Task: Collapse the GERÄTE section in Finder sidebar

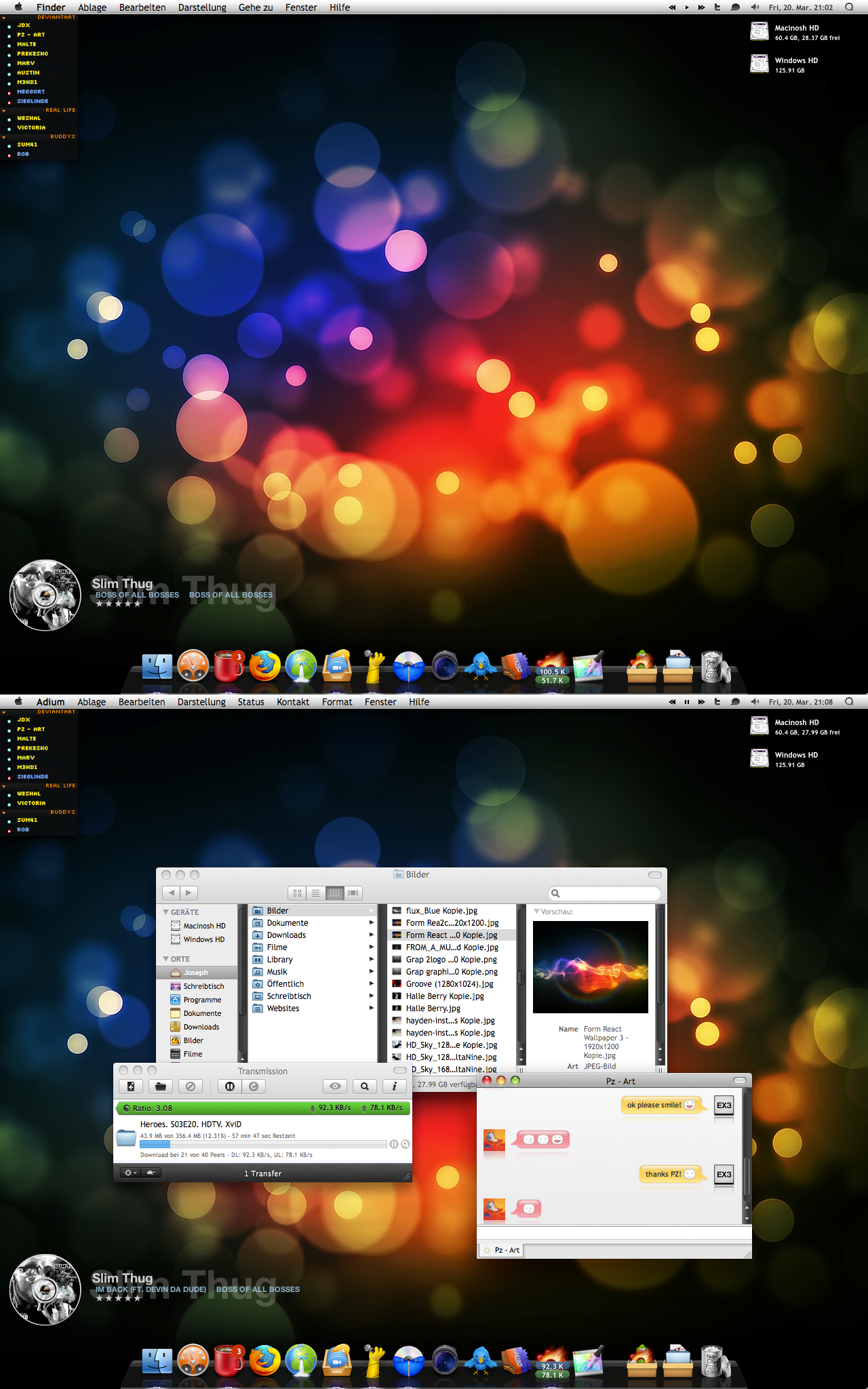Action: coord(166,912)
